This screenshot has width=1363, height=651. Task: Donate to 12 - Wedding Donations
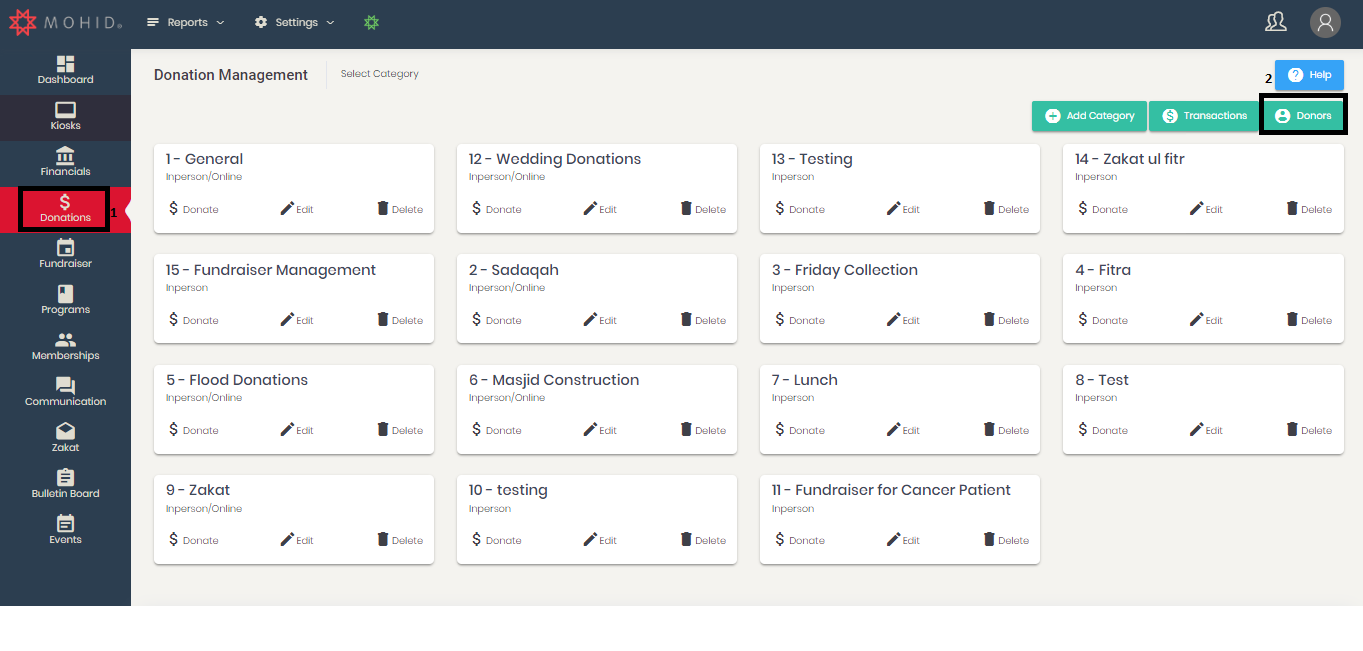pyautogui.click(x=496, y=209)
